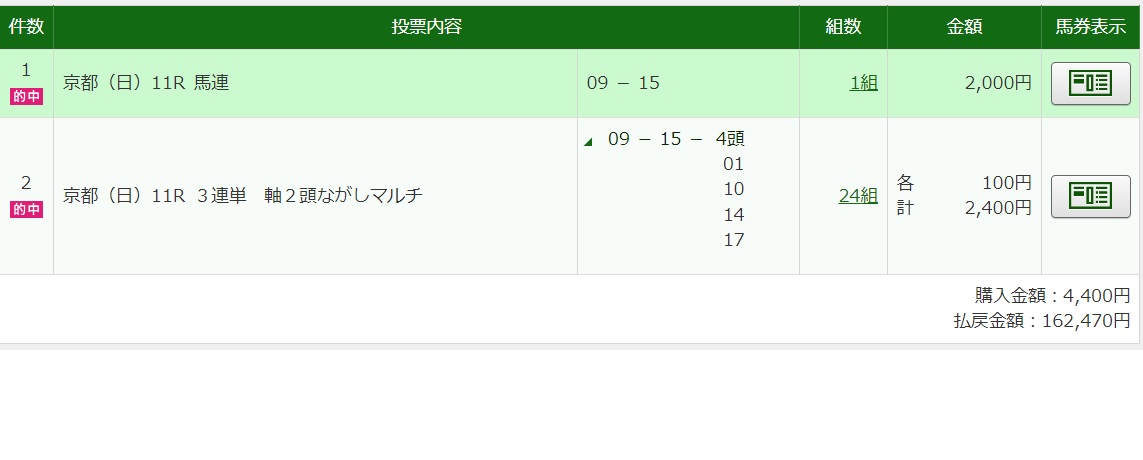Click horse number 01 in the list
Image resolution: width=1143 pixels, height=460 pixels.
tap(733, 164)
